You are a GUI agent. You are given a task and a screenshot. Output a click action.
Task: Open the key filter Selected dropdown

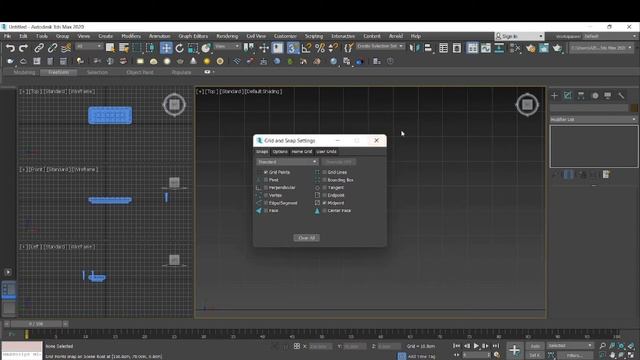(x=570, y=346)
